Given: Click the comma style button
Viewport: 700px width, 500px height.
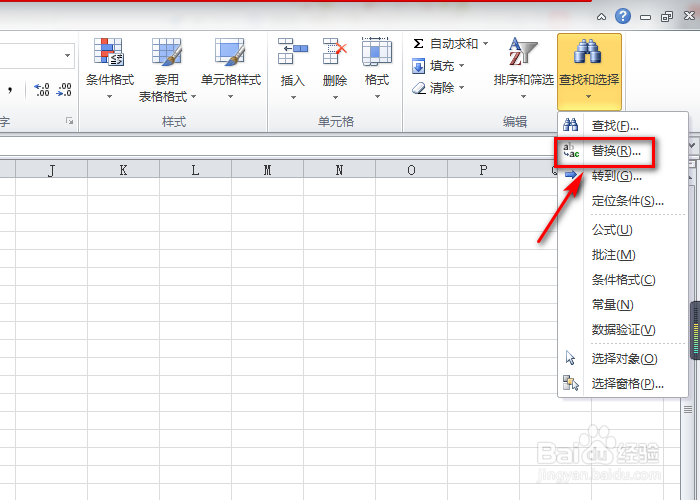Looking at the screenshot, I should point(9,90).
